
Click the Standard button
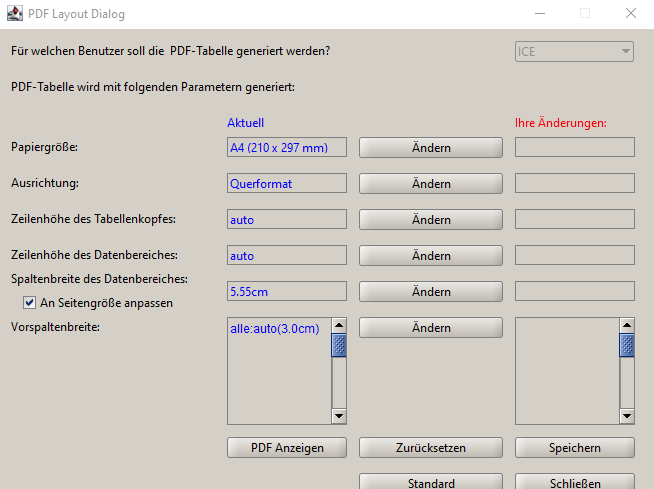pos(431,483)
